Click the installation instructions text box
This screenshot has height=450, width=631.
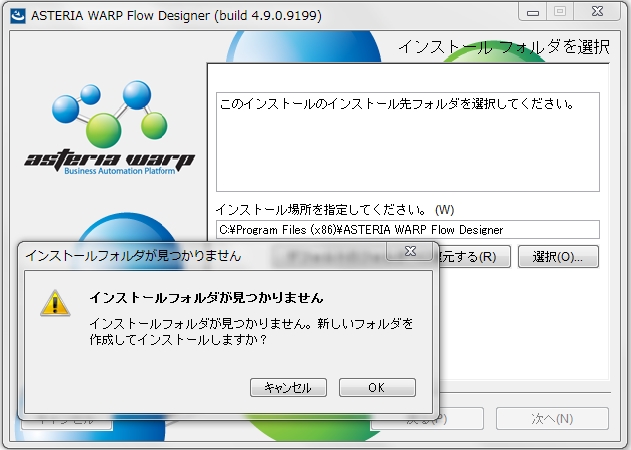(407, 141)
